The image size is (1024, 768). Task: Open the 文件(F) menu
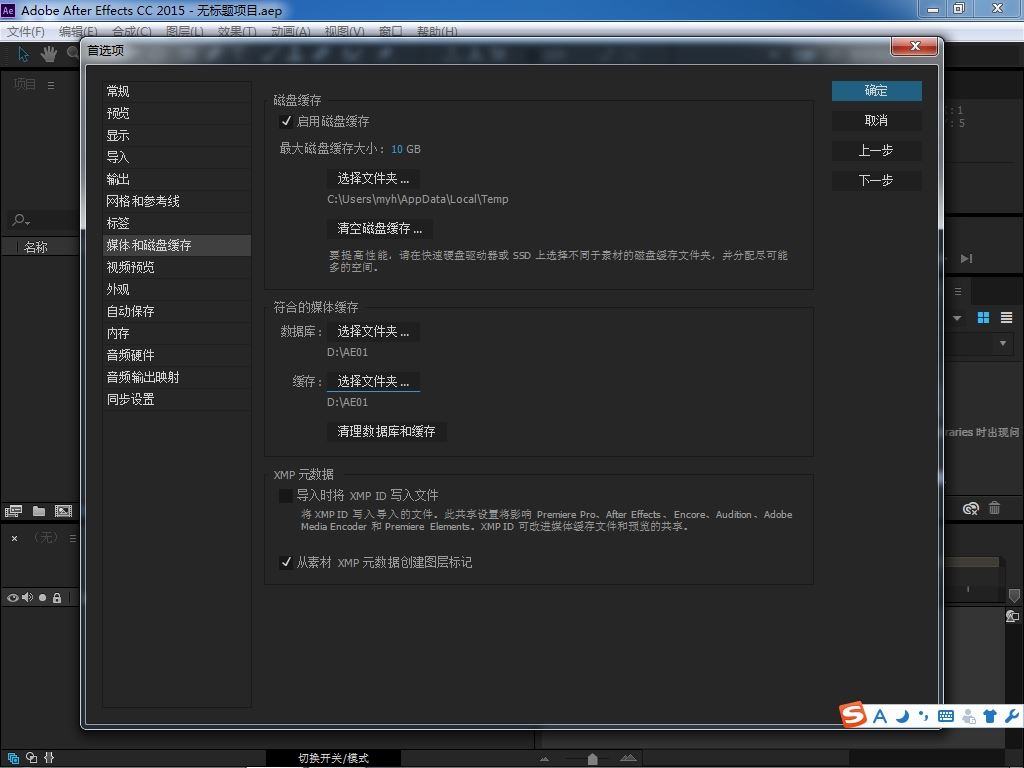tap(25, 31)
